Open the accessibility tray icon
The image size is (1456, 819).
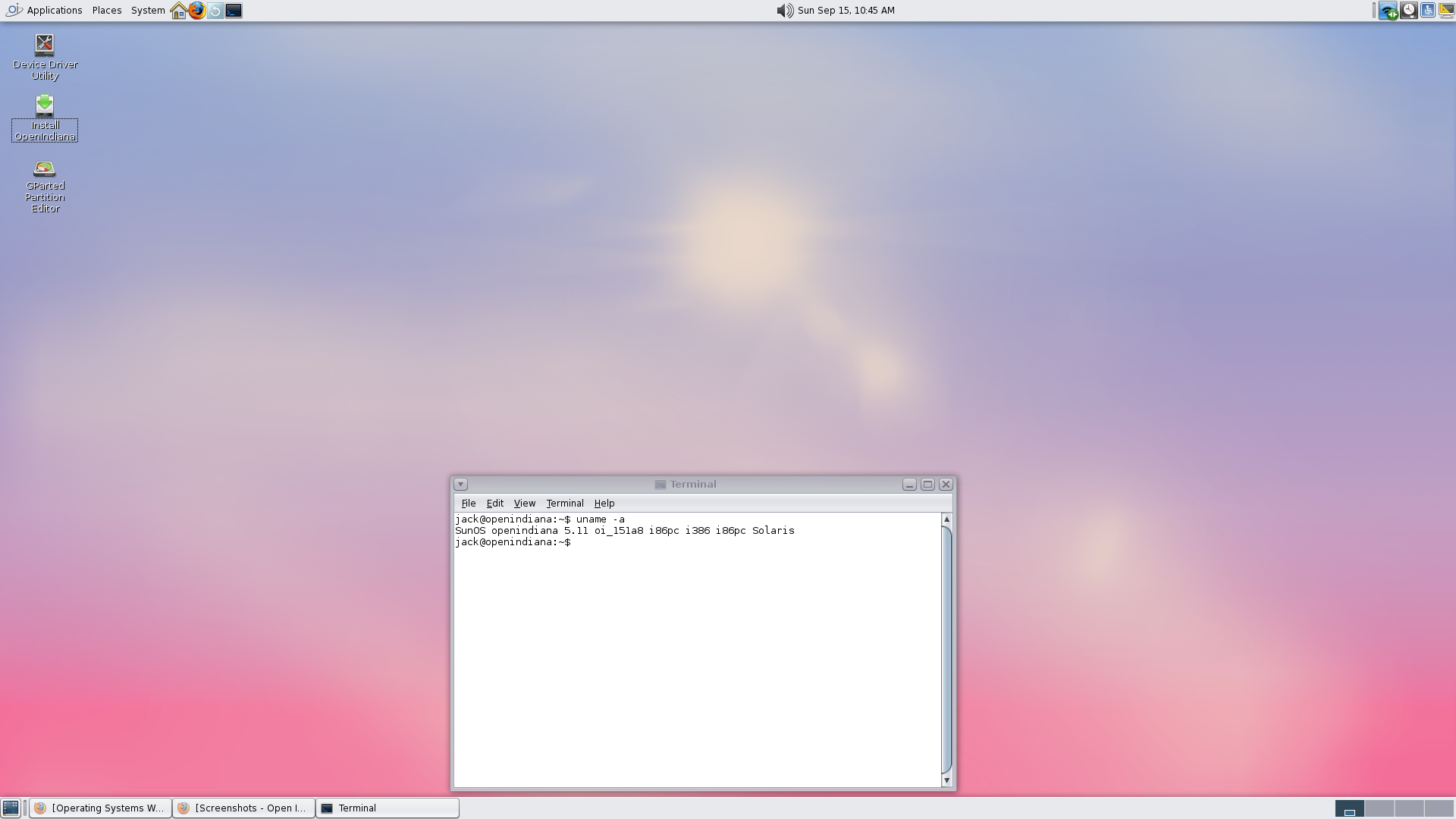click(x=1428, y=11)
